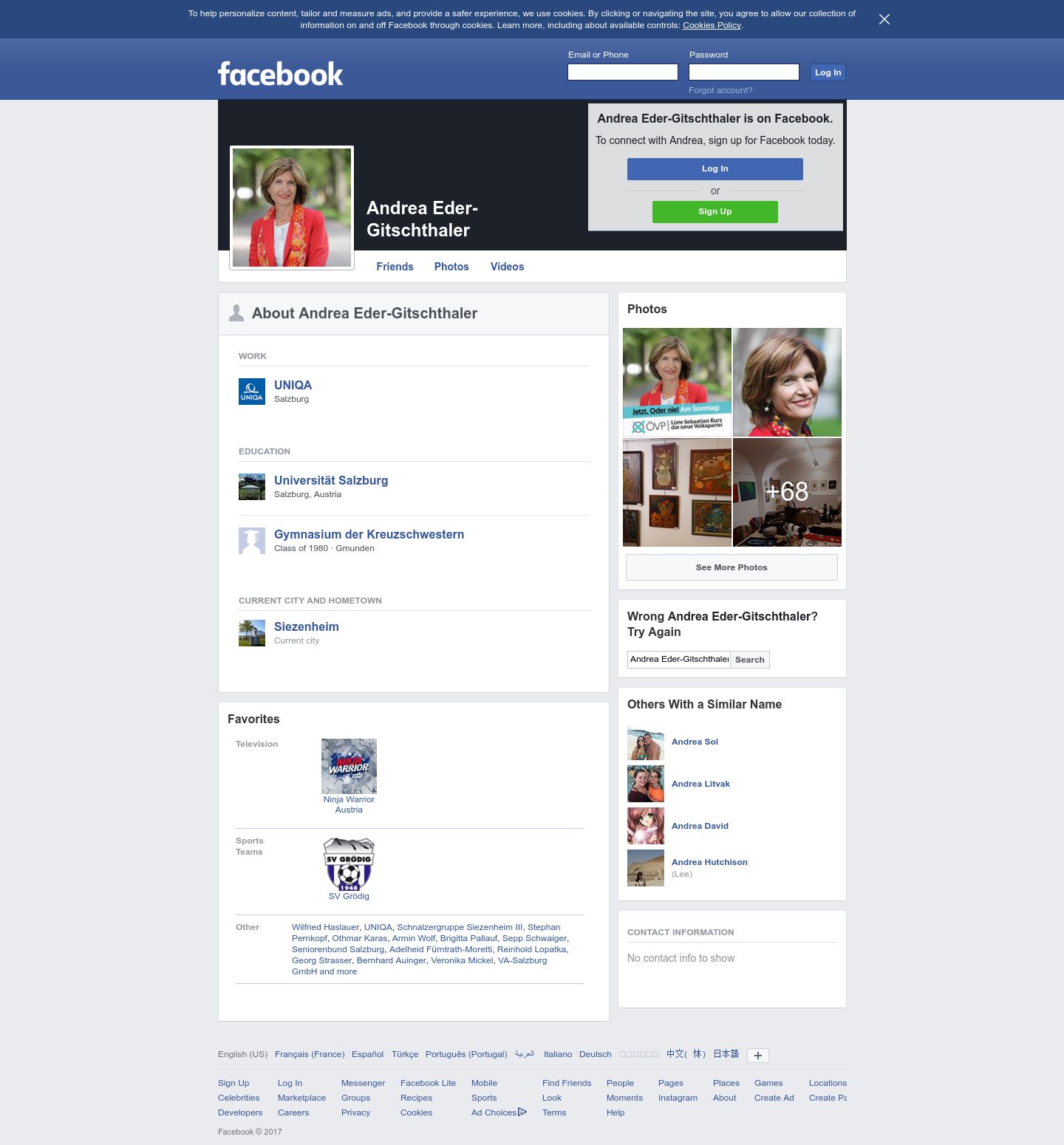Screen dimensions: 1064x1145
Task: Click the 'and more' favorites link
Action: tap(338, 971)
